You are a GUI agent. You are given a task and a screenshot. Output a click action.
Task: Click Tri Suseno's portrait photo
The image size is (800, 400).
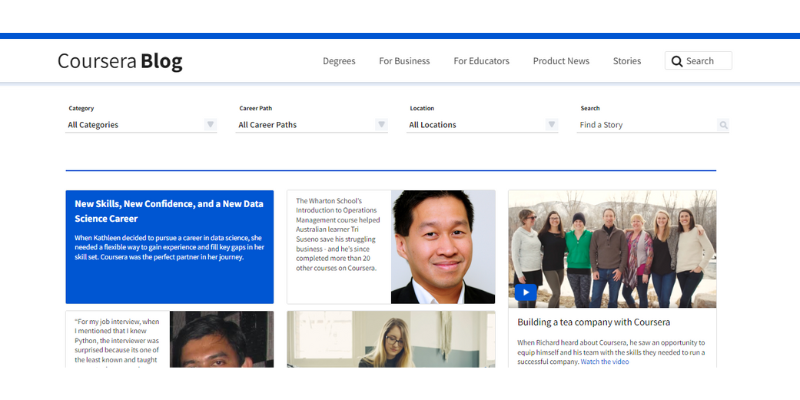click(x=443, y=247)
